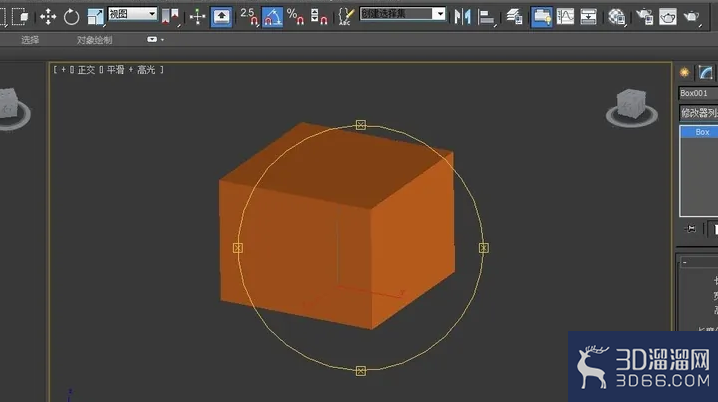Toggle the Spinner Snap button
Screen dimensions: 718x402
click(x=319, y=17)
